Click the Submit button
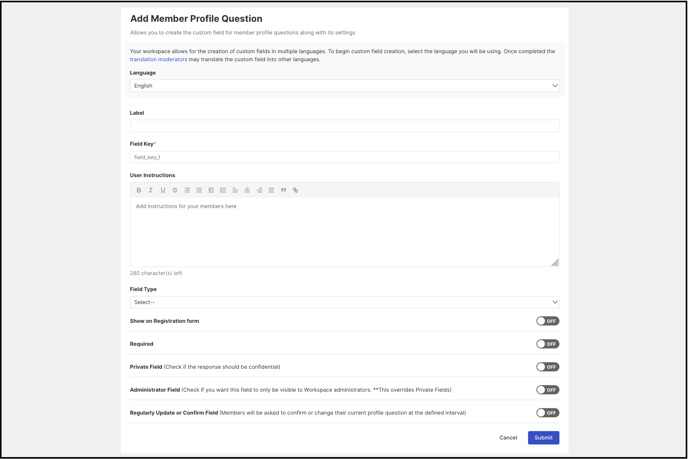 pos(543,437)
